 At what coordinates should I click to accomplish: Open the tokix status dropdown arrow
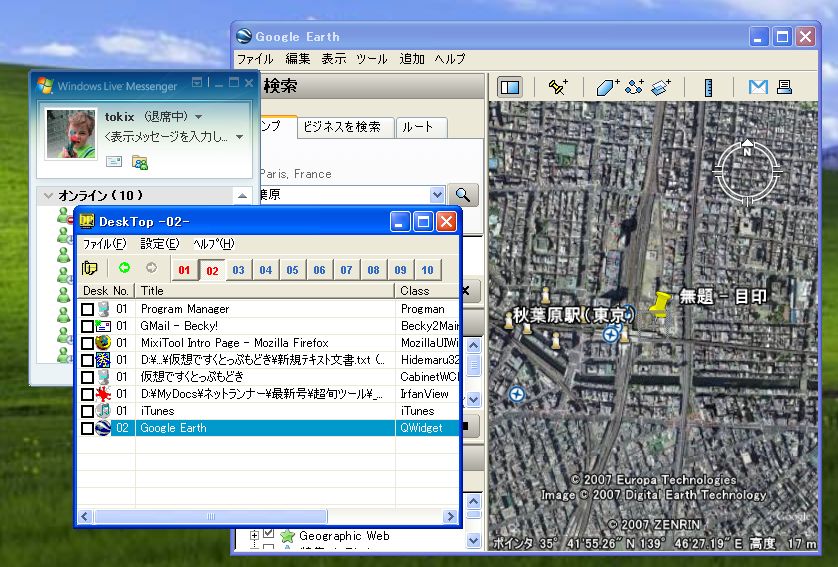point(199,116)
